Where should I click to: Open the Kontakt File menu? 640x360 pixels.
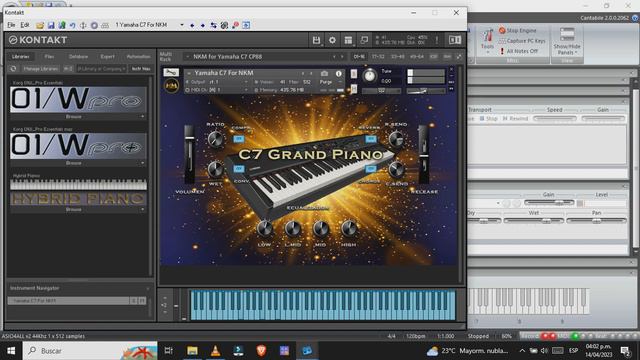tap(11, 25)
